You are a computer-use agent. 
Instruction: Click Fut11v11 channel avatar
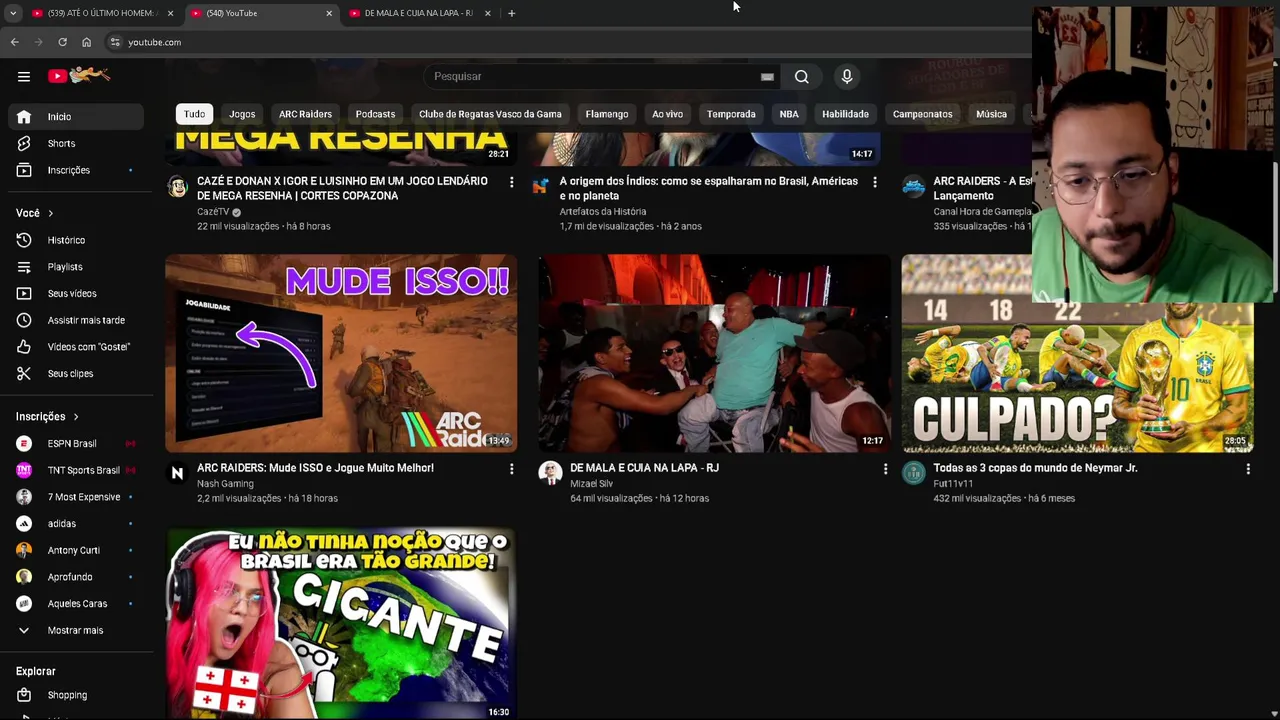913,473
